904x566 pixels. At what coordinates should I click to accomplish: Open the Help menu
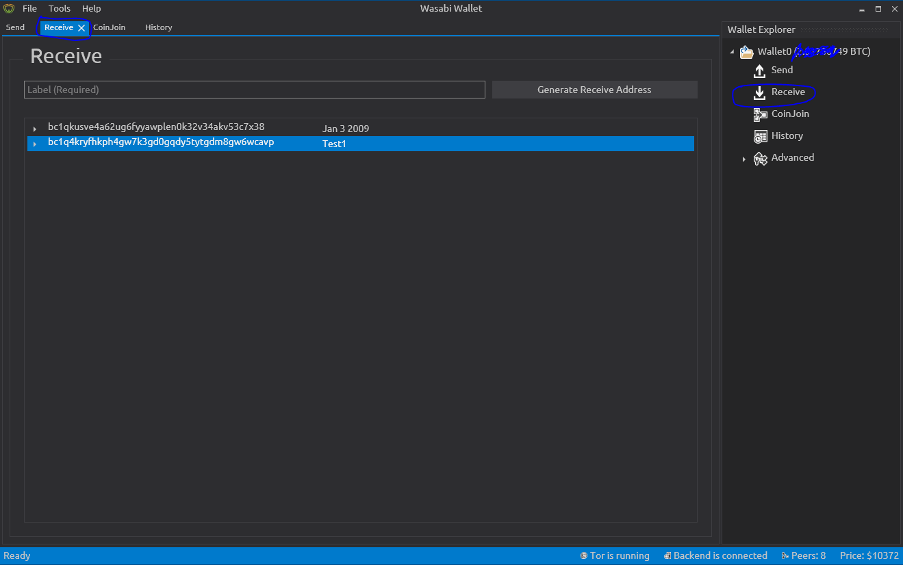pos(91,9)
